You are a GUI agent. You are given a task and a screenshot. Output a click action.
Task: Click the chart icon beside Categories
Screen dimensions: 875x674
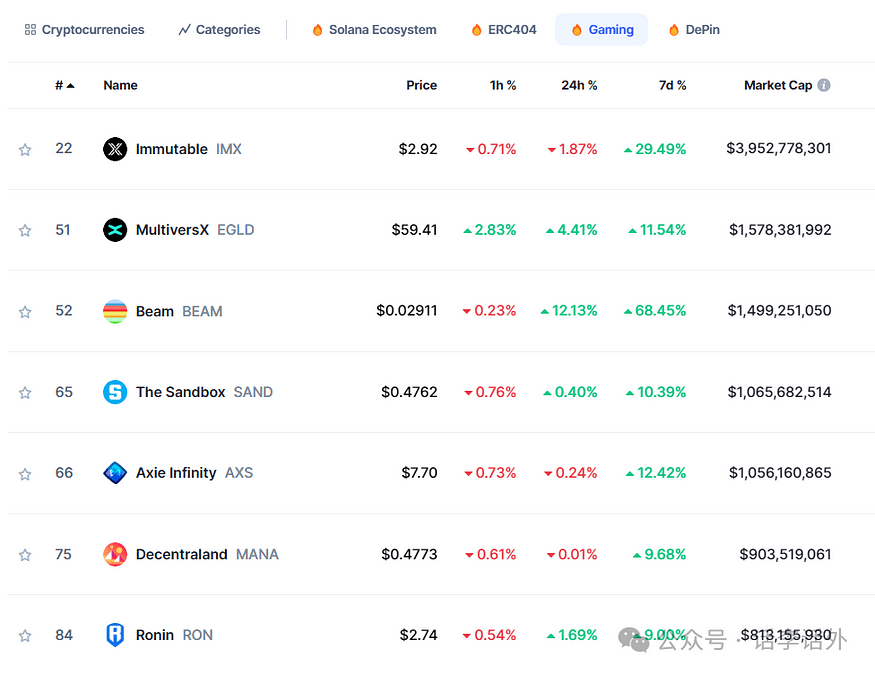tap(184, 29)
